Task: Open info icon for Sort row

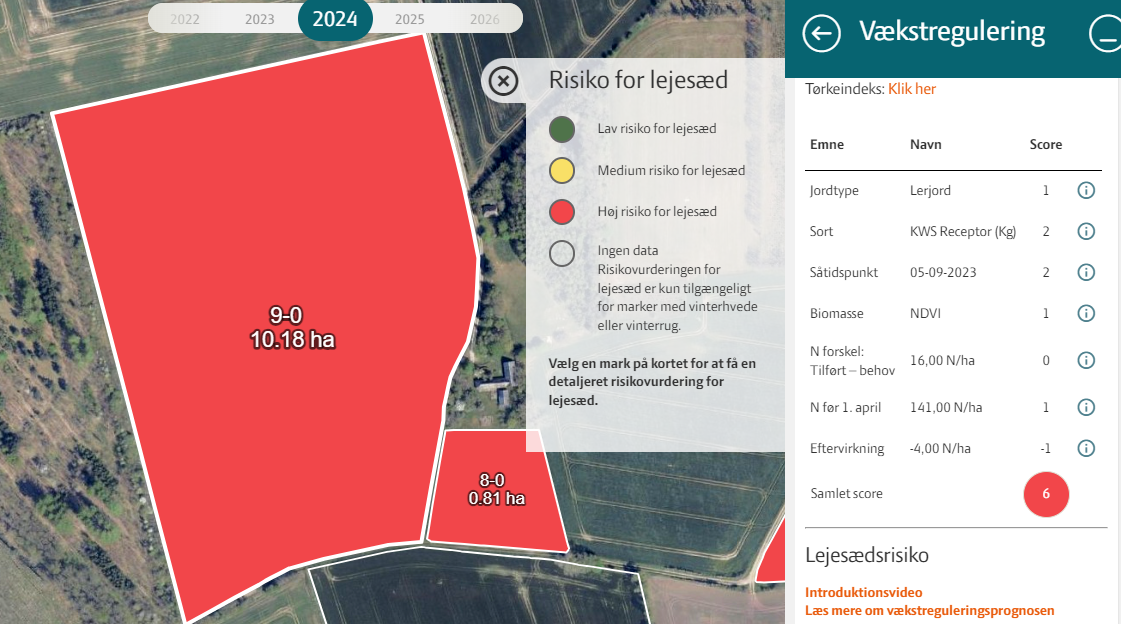Action: pyautogui.click(x=1086, y=232)
